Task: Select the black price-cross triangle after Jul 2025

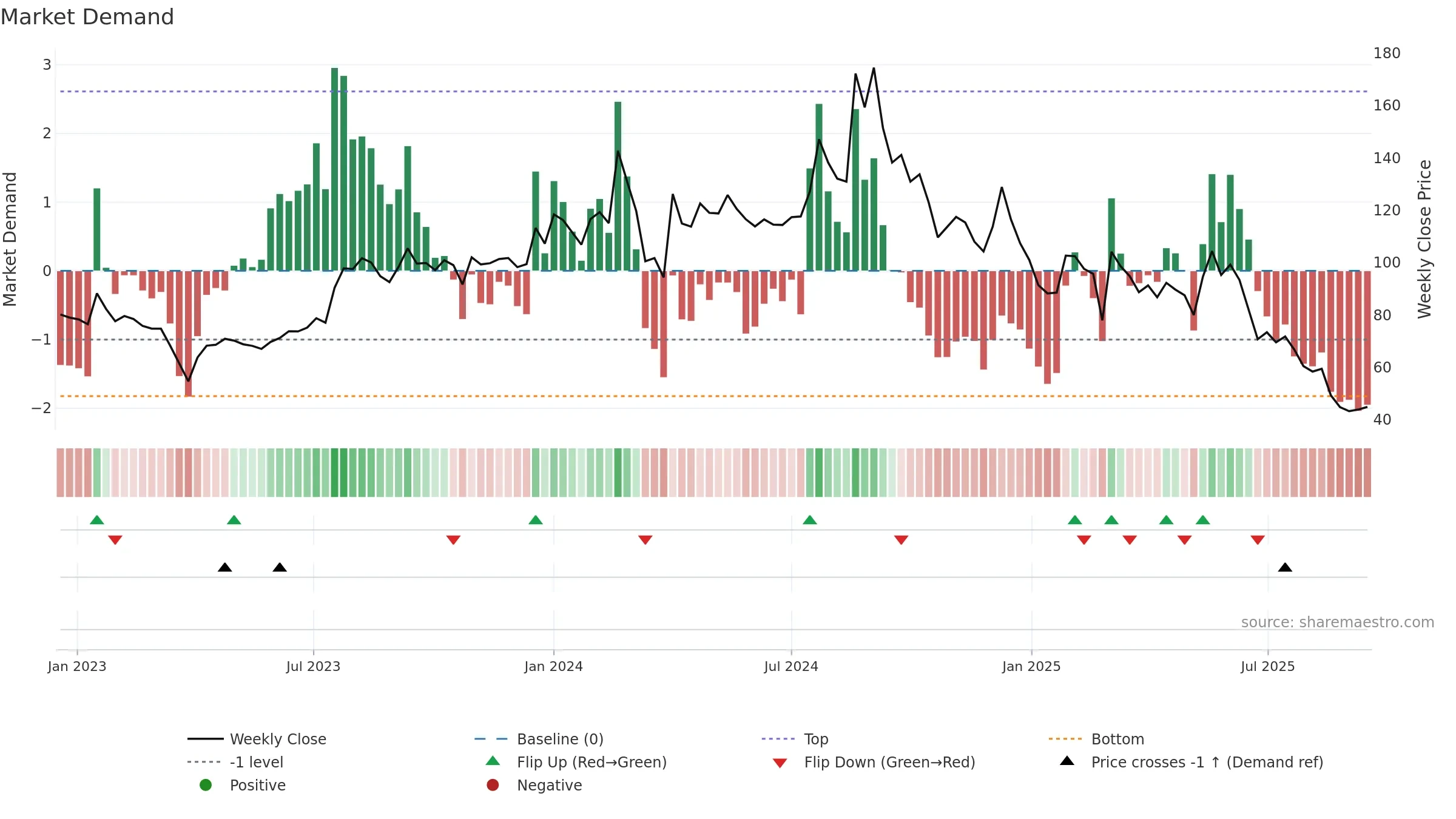Action: [x=1285, y=567]
